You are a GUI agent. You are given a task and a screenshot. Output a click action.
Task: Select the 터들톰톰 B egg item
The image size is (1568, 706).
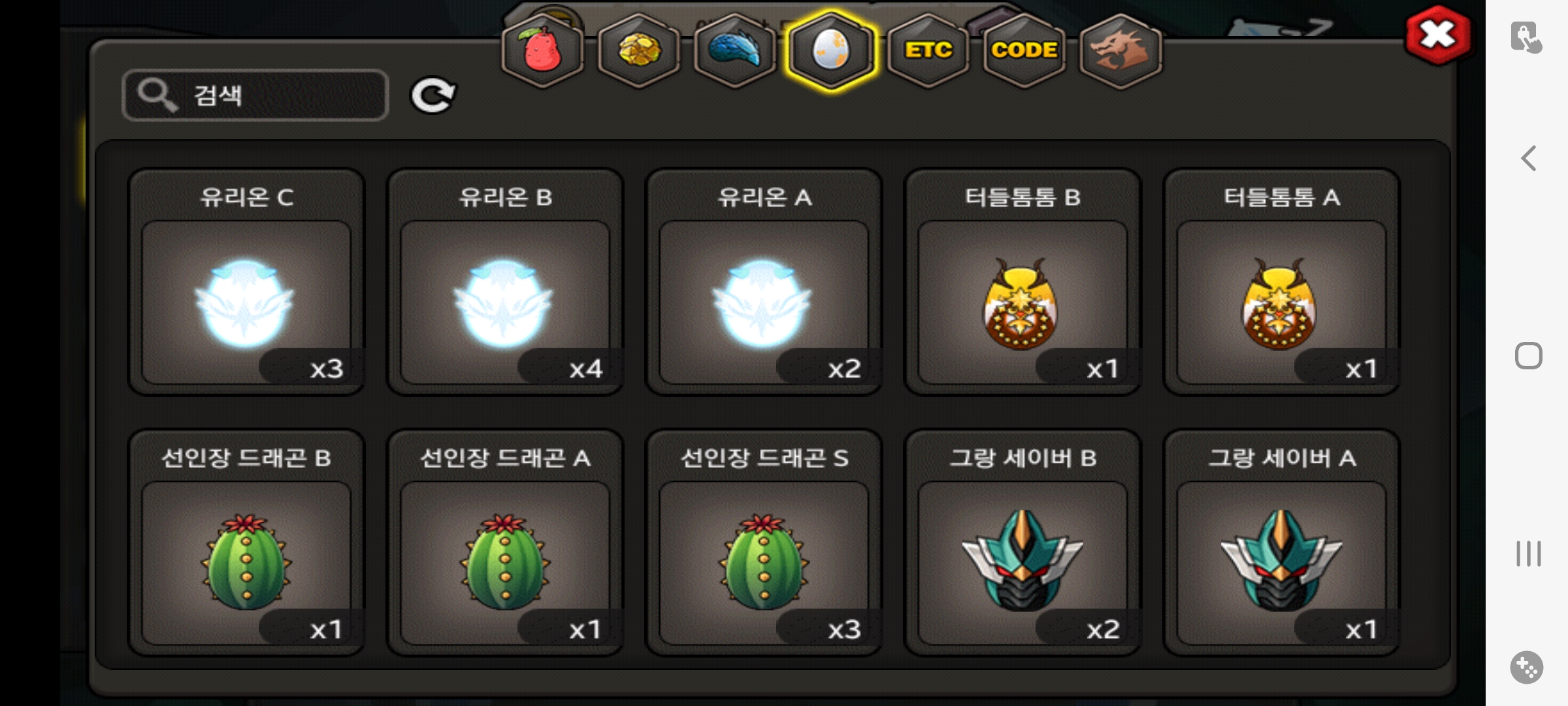pyautogui.click(x=1022, y=282)
